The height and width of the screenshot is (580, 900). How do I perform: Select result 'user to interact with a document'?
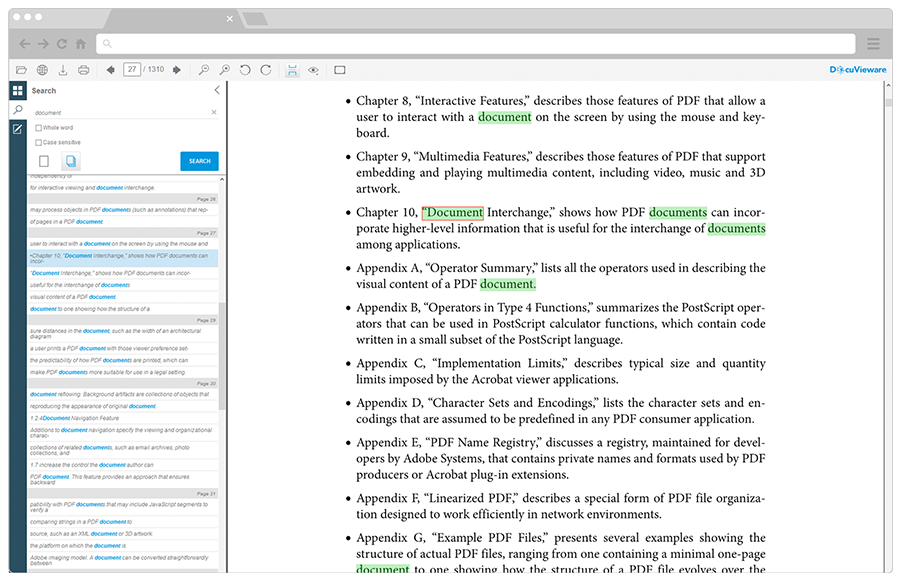[123, 244]
